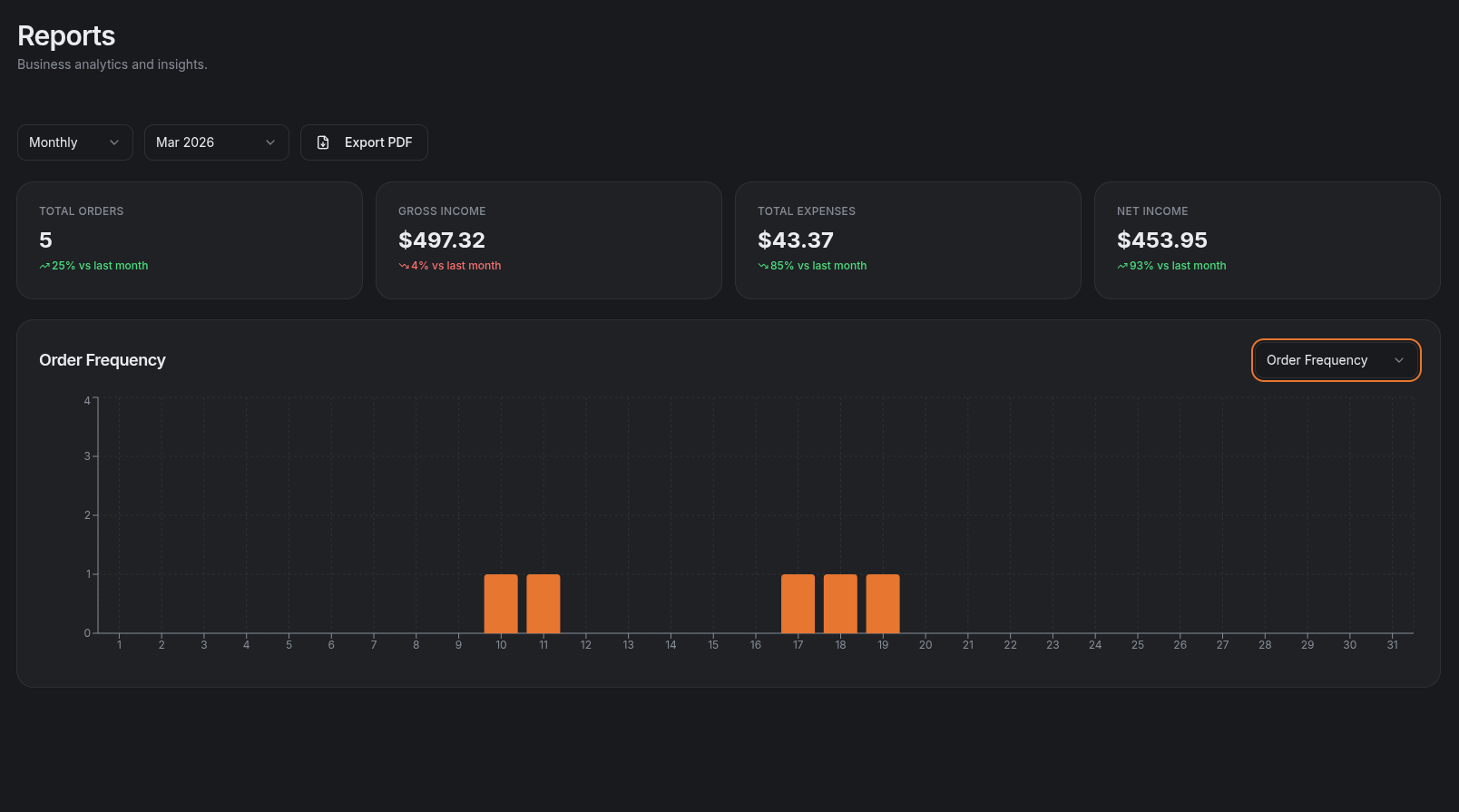Click the orange bar for day 19
Viewport: 1459px width, 812px height.
pos(883,603)
